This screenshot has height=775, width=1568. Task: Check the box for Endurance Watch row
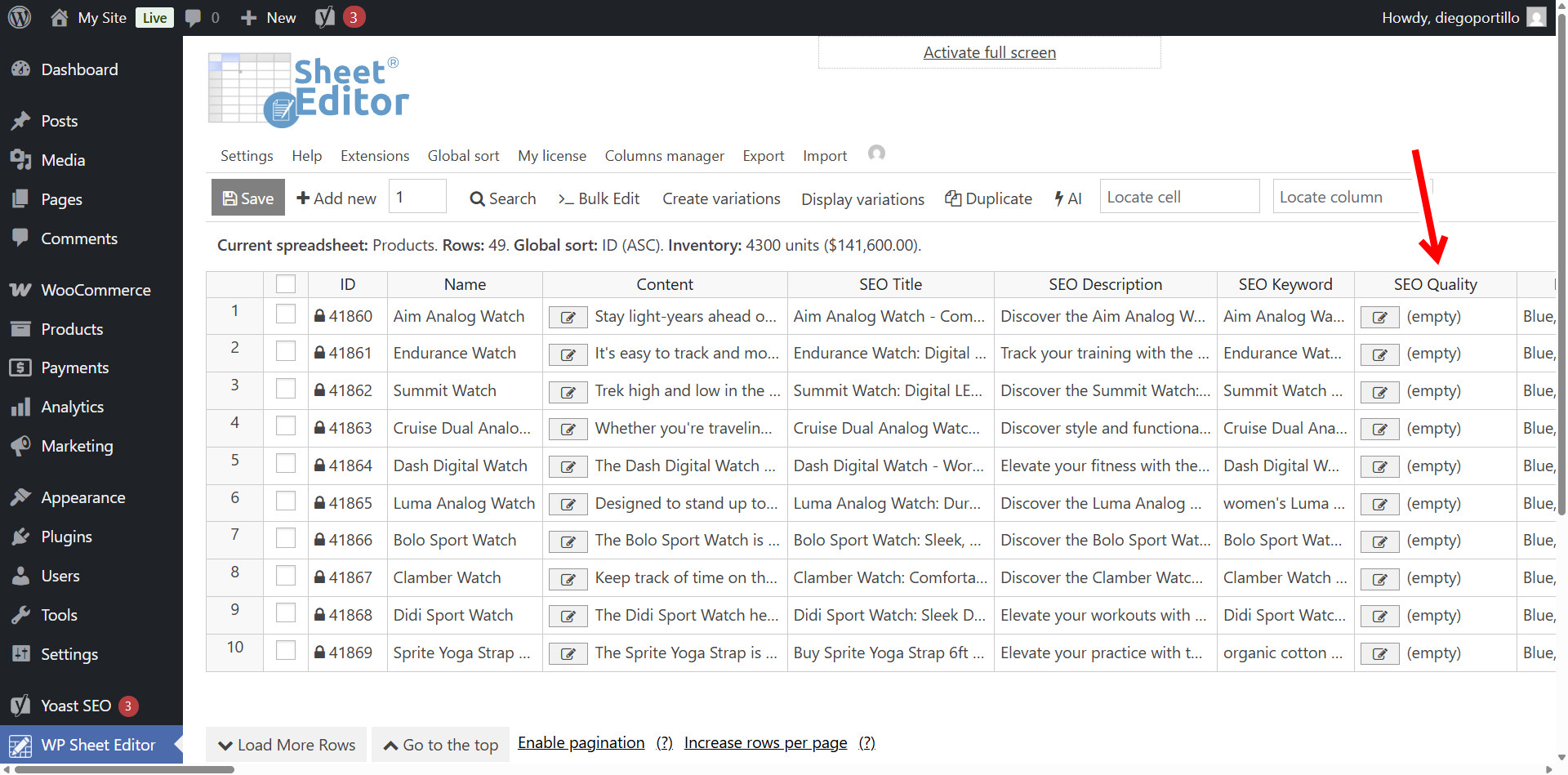(x=286, y=352)
